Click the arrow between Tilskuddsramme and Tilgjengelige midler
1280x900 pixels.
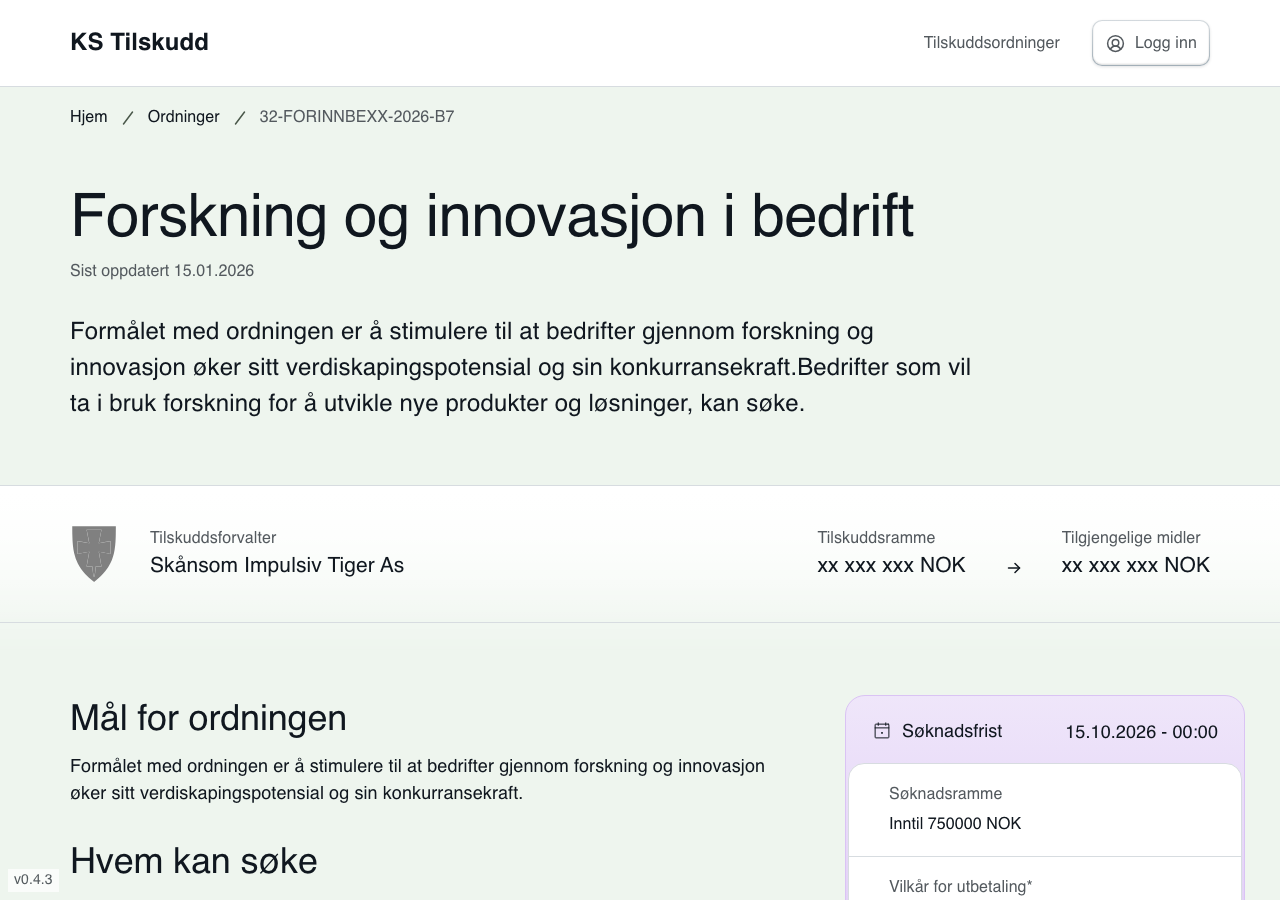[x=1014, y=568]
